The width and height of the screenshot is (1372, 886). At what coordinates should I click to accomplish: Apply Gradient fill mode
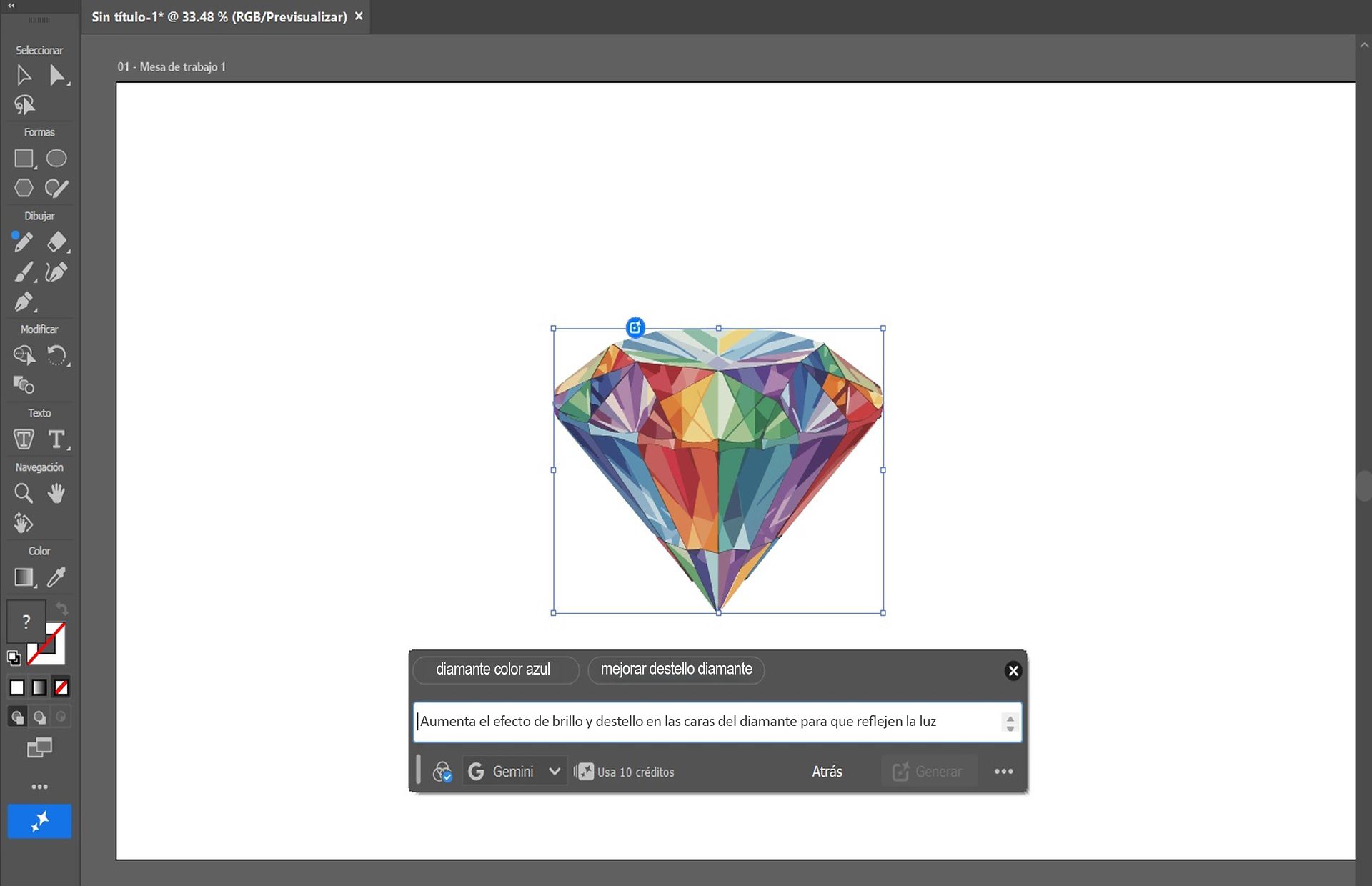[x=39, y=687]
